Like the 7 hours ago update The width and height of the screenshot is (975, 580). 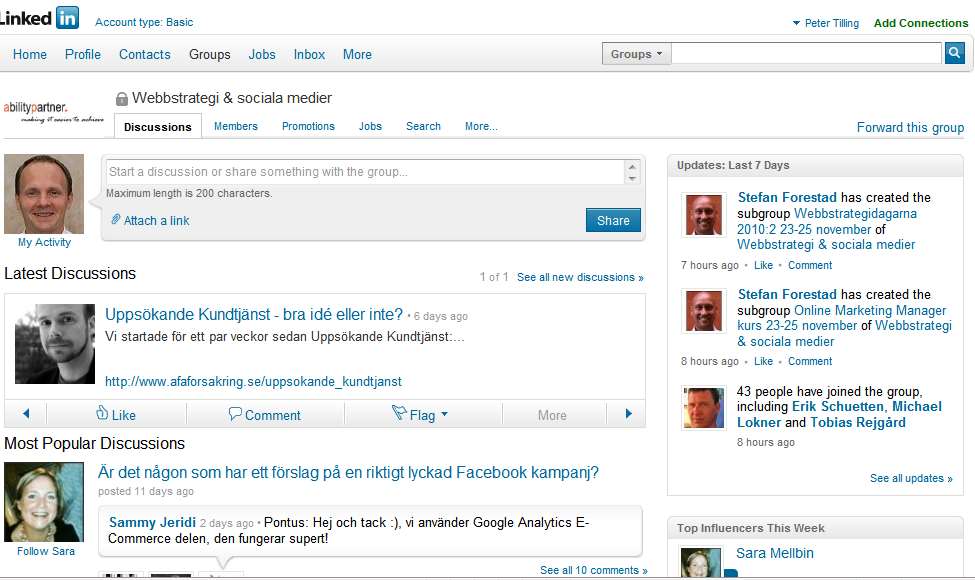[x=763, y=265]
